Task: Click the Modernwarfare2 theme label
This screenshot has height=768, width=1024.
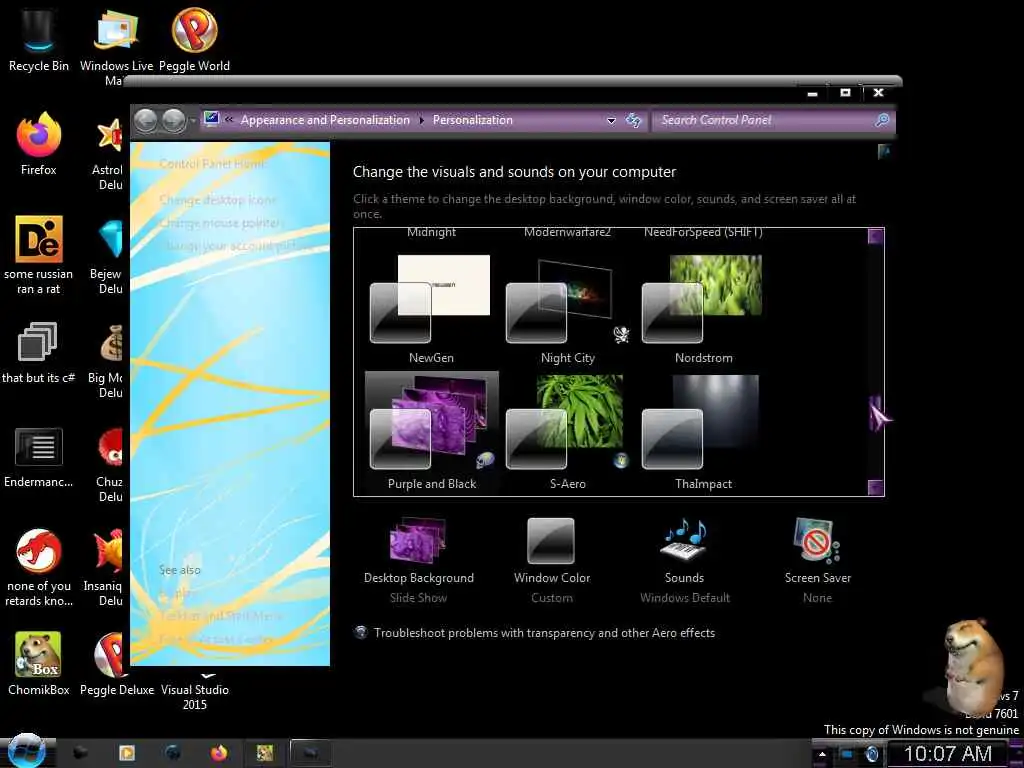Action: click(x=568, y=232)
